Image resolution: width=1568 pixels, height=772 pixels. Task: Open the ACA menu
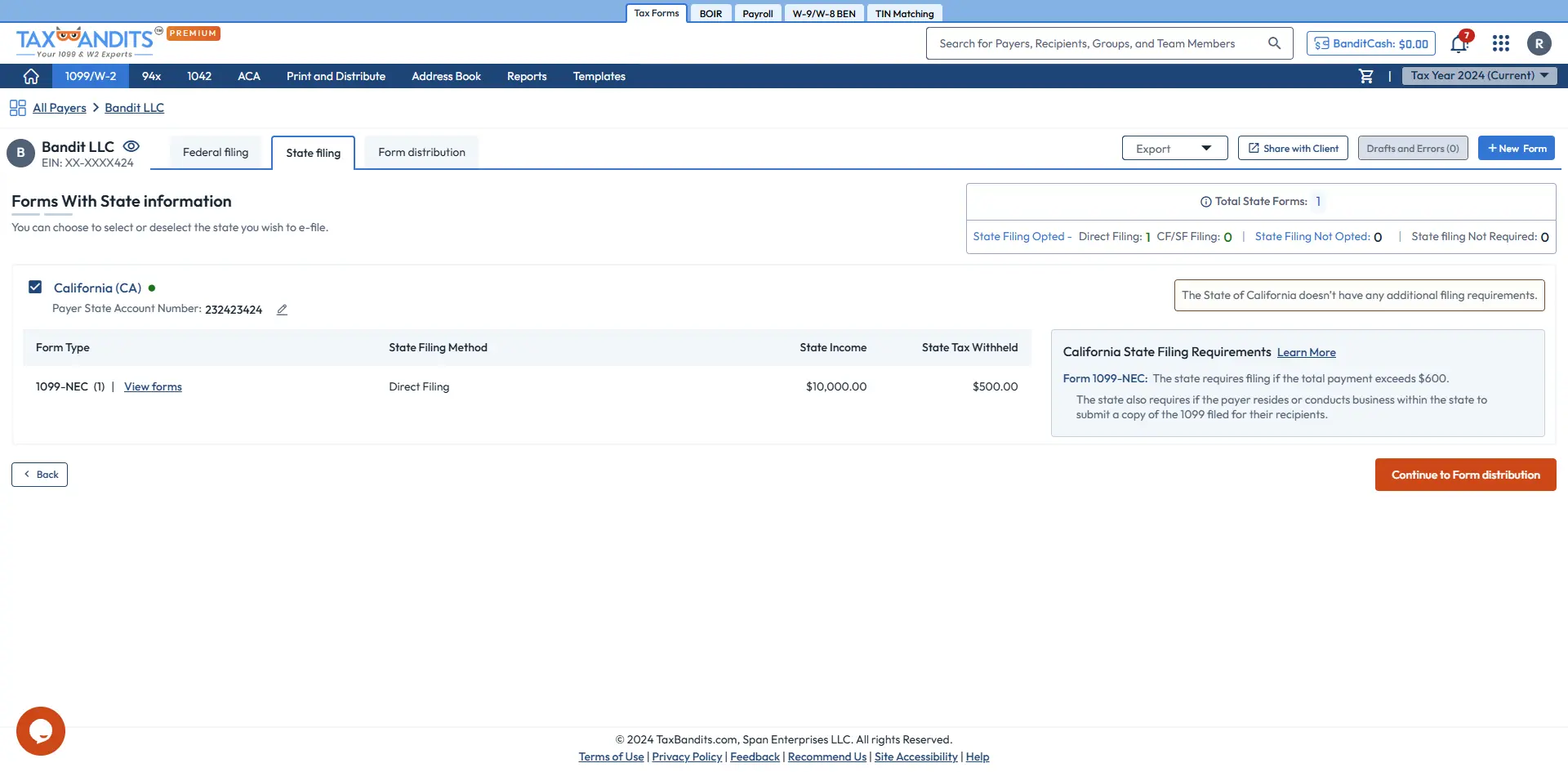(x=249, y=76)
